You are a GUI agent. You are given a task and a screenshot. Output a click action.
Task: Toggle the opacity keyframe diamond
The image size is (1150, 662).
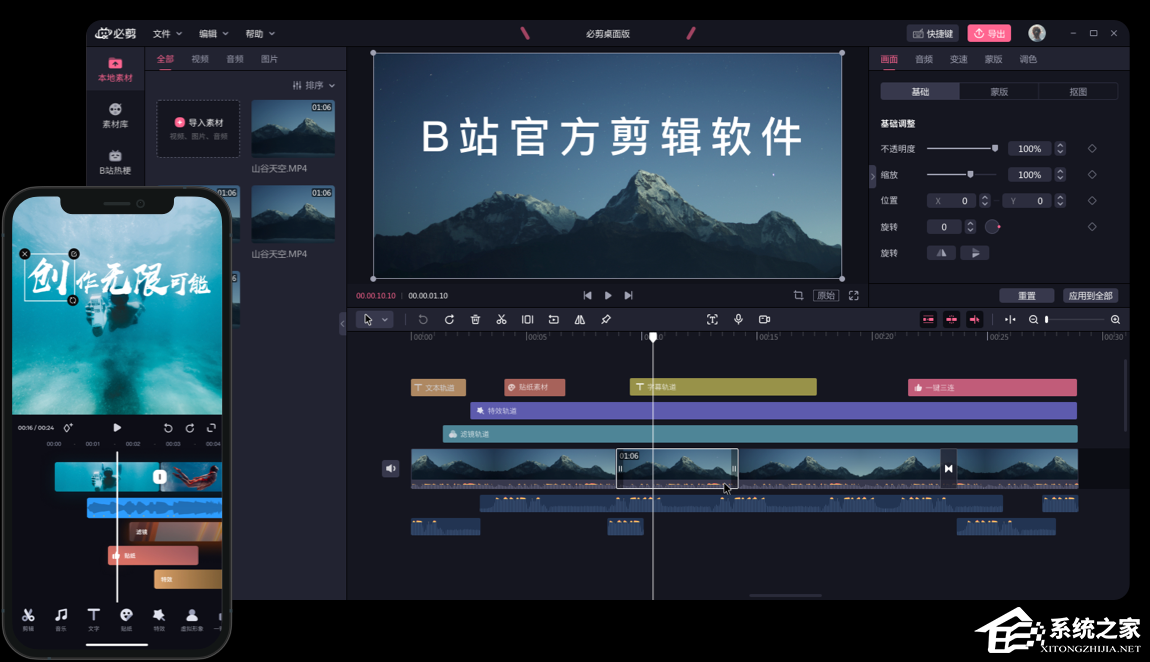click(x=1092, y=149)
